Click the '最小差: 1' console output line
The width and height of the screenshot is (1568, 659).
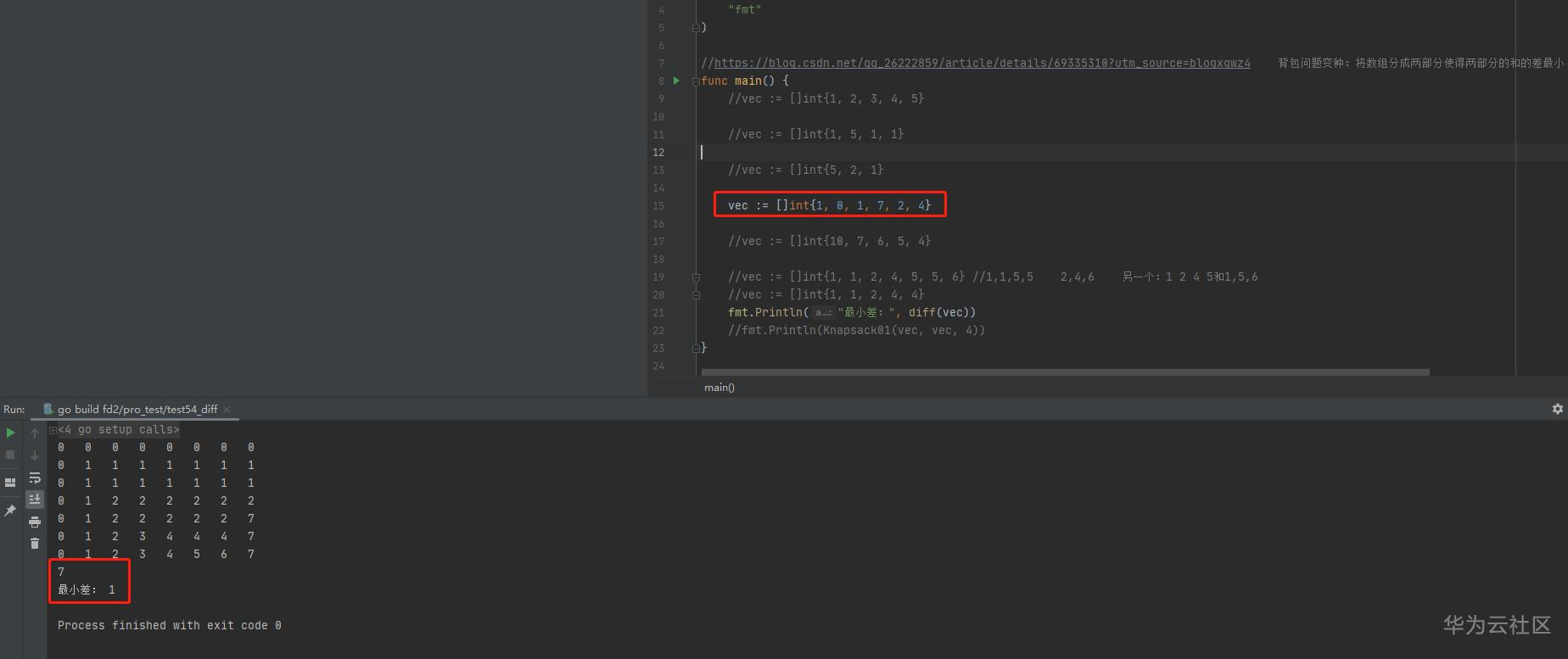[87, 589]
